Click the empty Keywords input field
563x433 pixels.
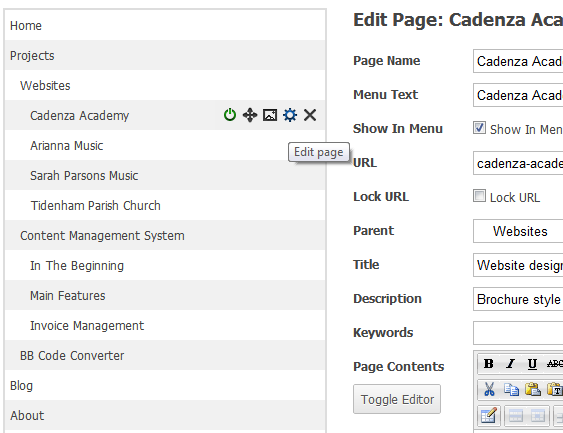(x=518, y=333)
